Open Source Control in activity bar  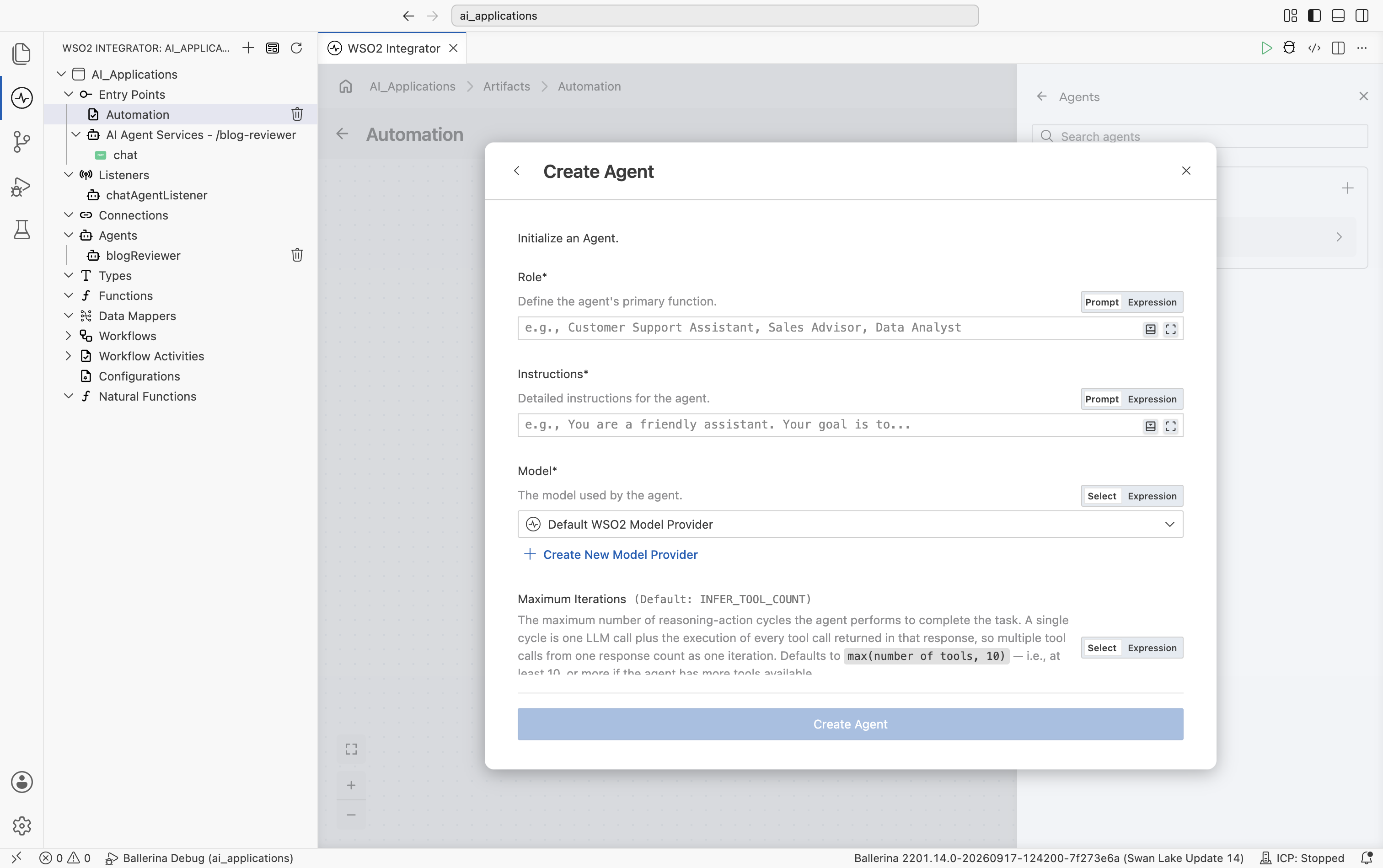click(22, 142)
